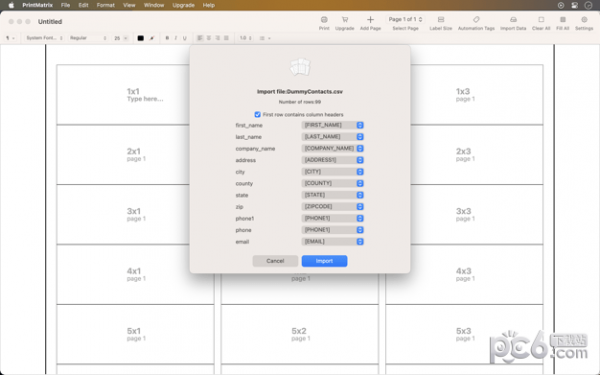Select the 2x3 label cell
This screenshot has width=600, height=375.
click(476, 155)
